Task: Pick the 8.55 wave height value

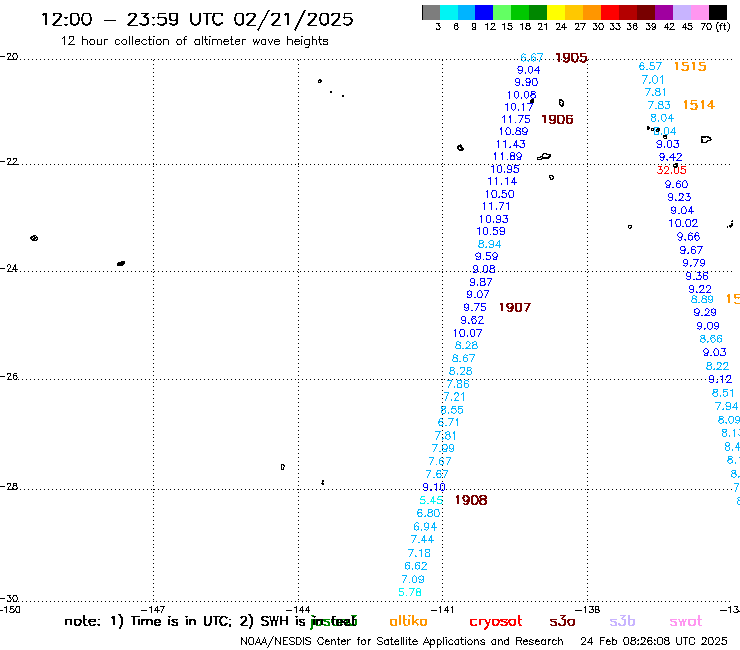Action: (452, 410)
